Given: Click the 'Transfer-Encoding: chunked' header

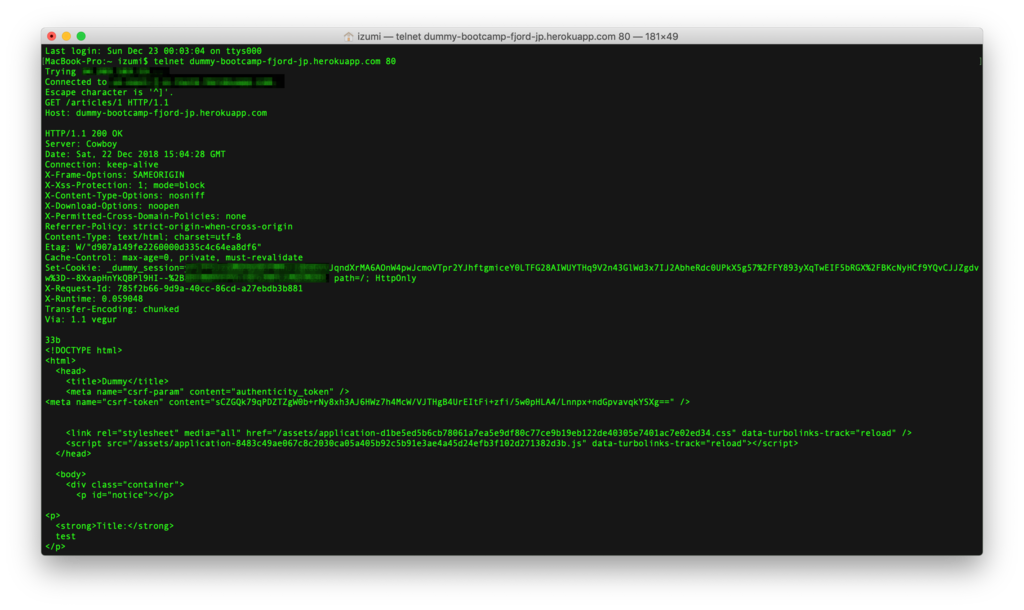Looking at the screenshot, I should [112, 309].
